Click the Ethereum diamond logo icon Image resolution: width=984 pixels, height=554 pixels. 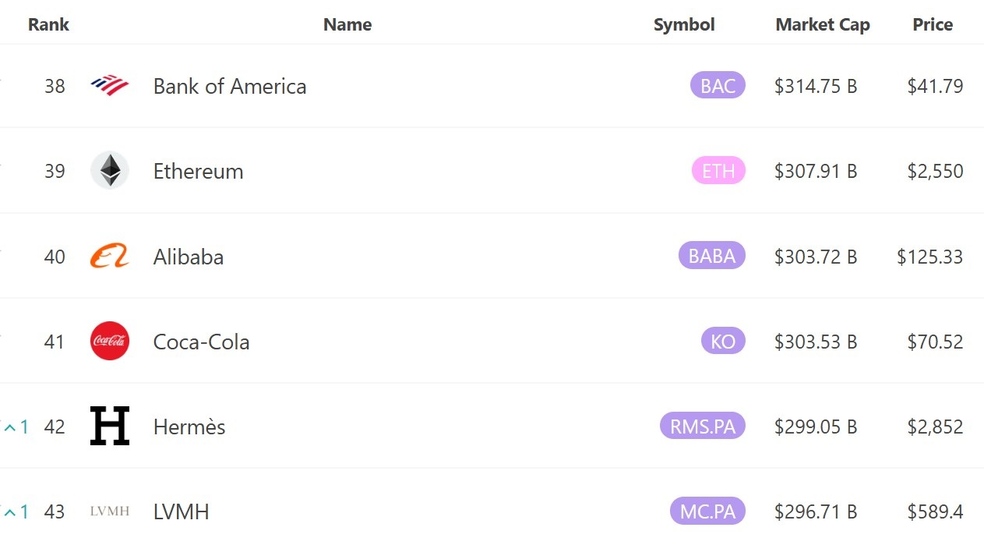point(110,171)
